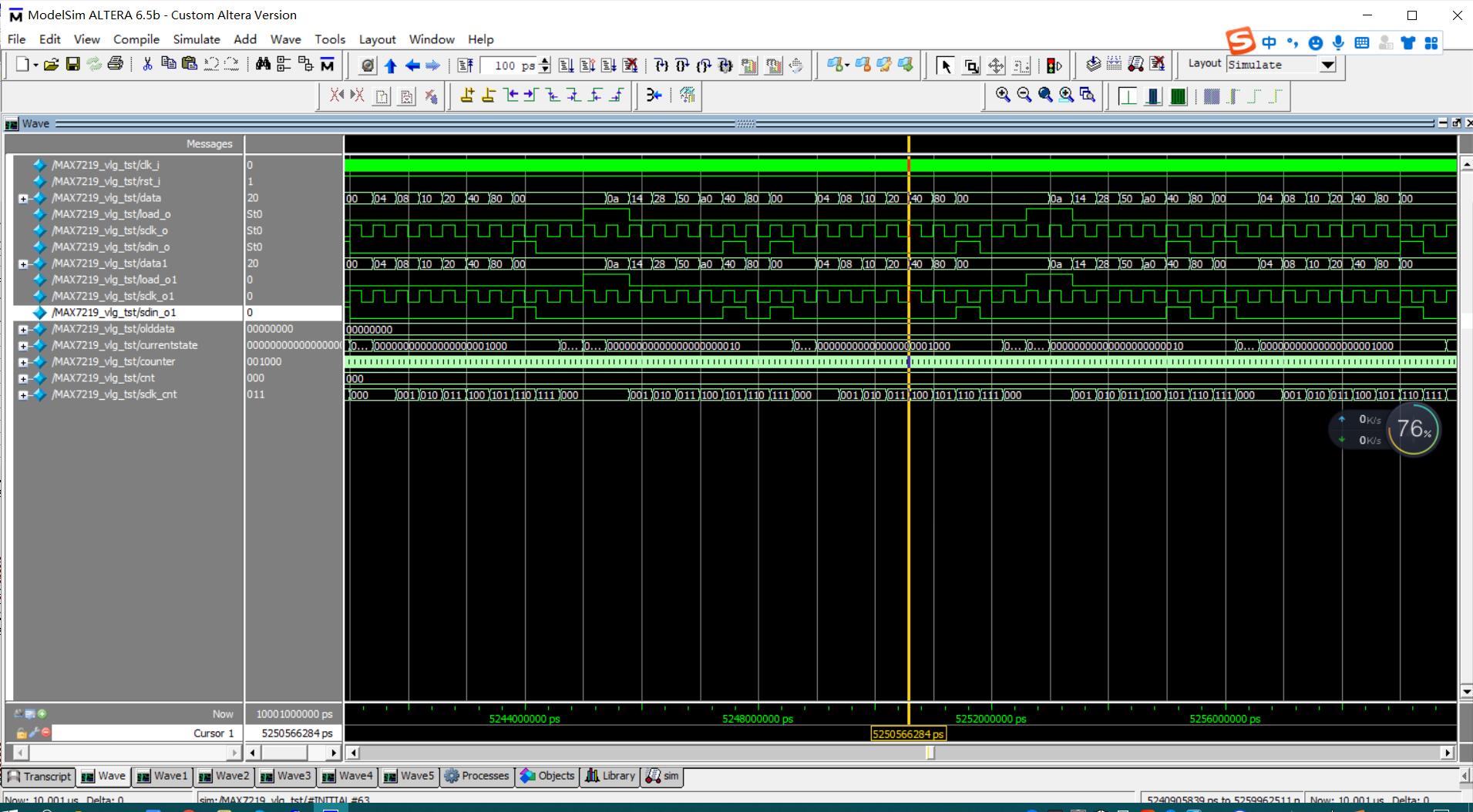Click the waveform horizontal scrollbar thumb
This screenshot has width=1473, height=812.
click(x=930, y=753)
